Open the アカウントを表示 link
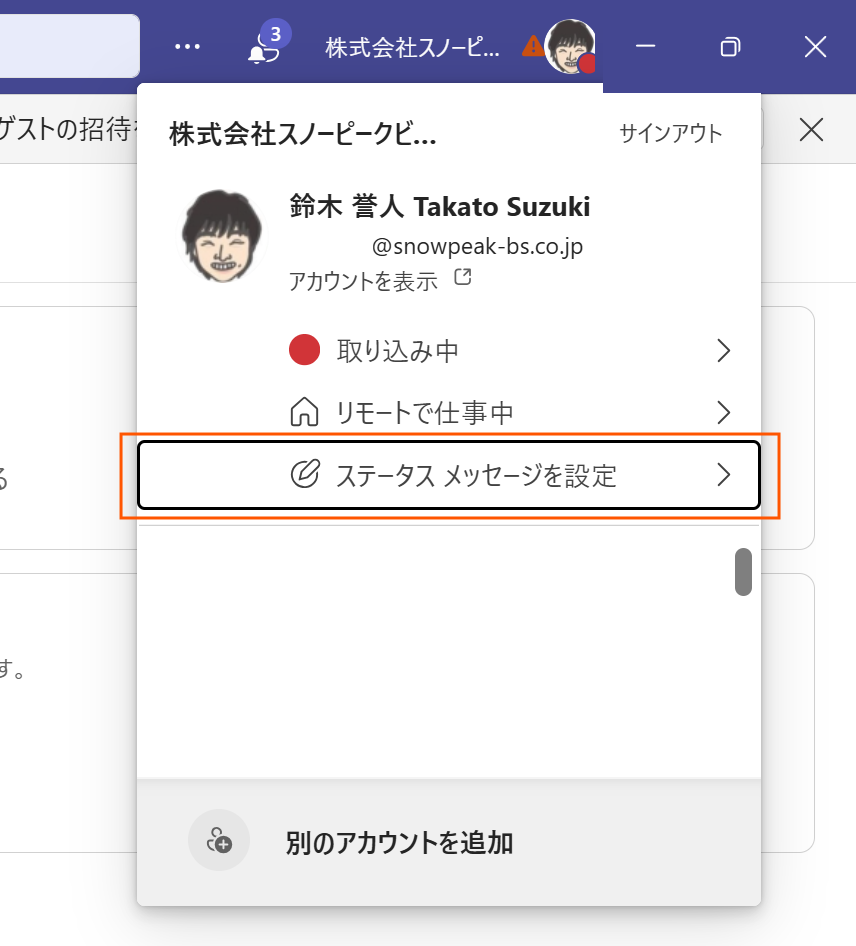Viewport: 856px width, 946px height. pos(363,281)
